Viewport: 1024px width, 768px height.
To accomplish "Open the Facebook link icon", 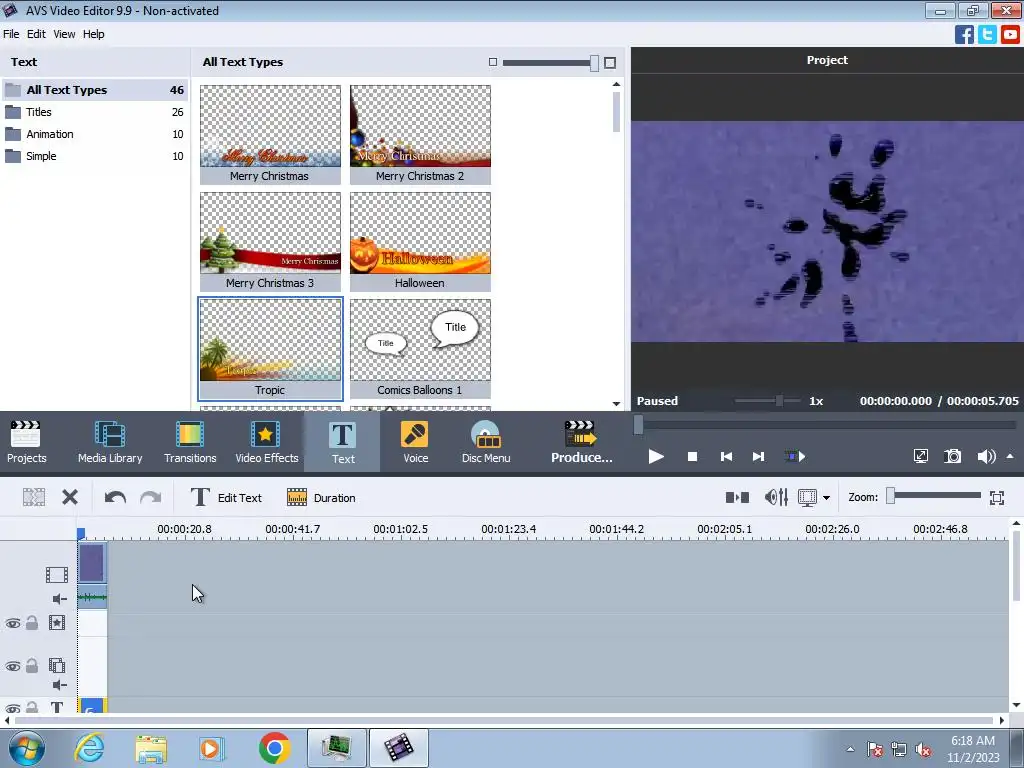I will coord(964,34).
